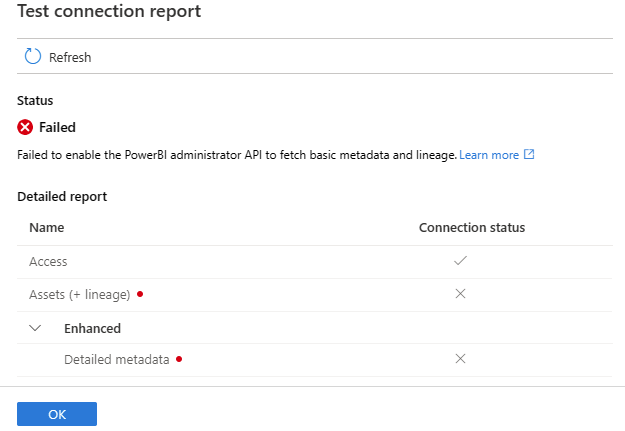The image size is (625, 431).
Task: Select the Access row name
Action: 48,261
